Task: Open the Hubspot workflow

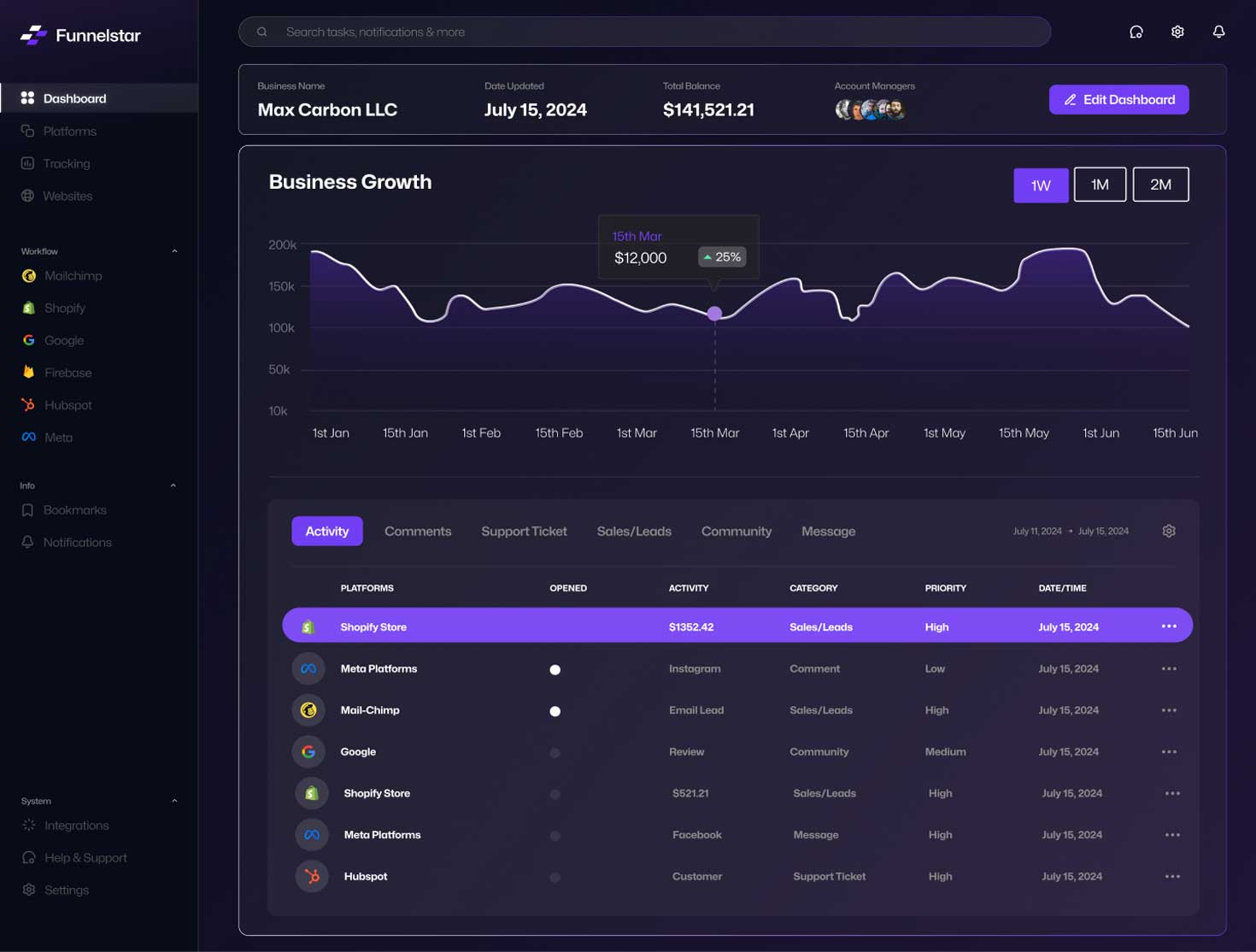Action: (56, 405)
